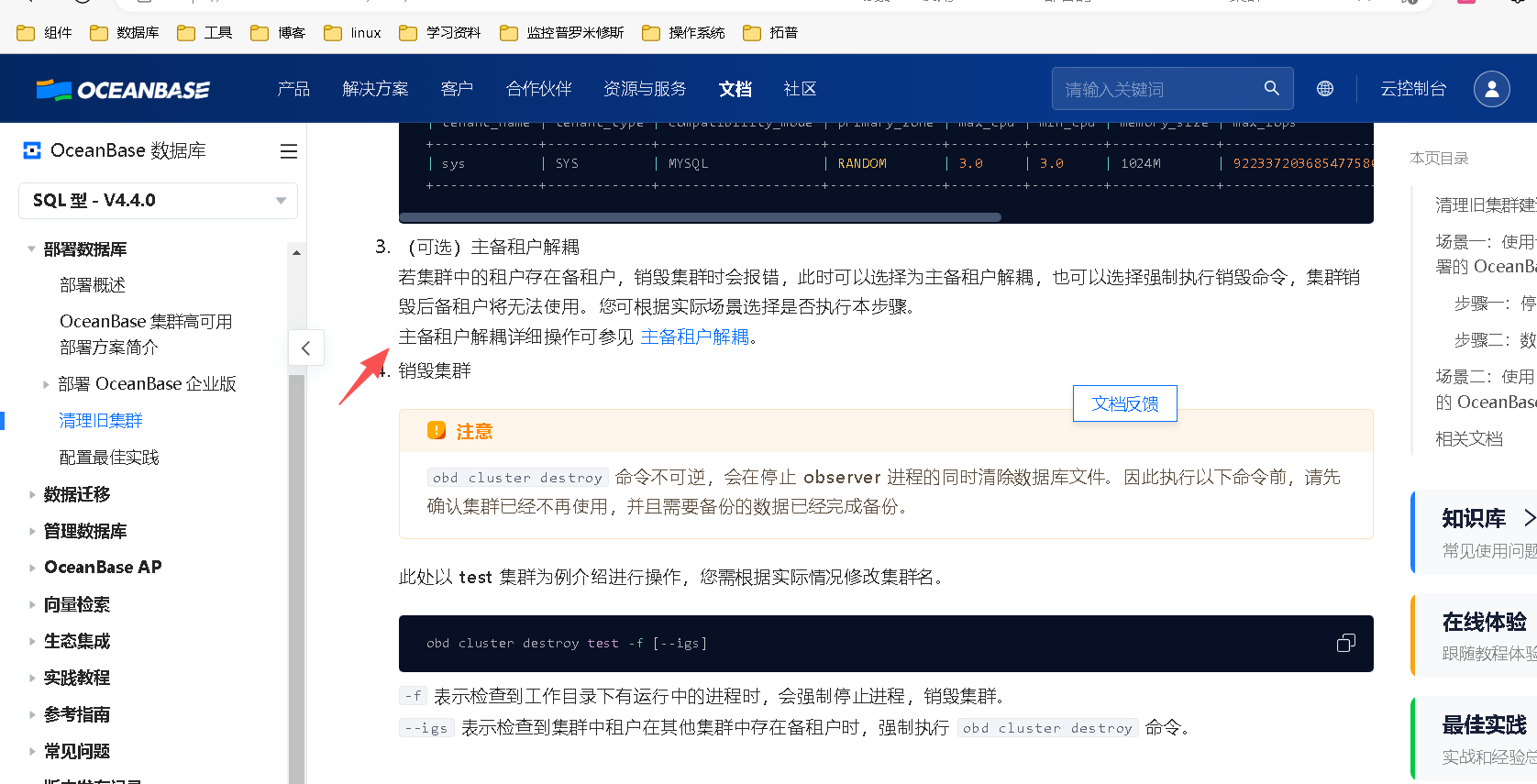The height and width of the screenshot is (784, 1537).
Task: Jump to 步骤二 in page outline
Action: click(1495, 340)
